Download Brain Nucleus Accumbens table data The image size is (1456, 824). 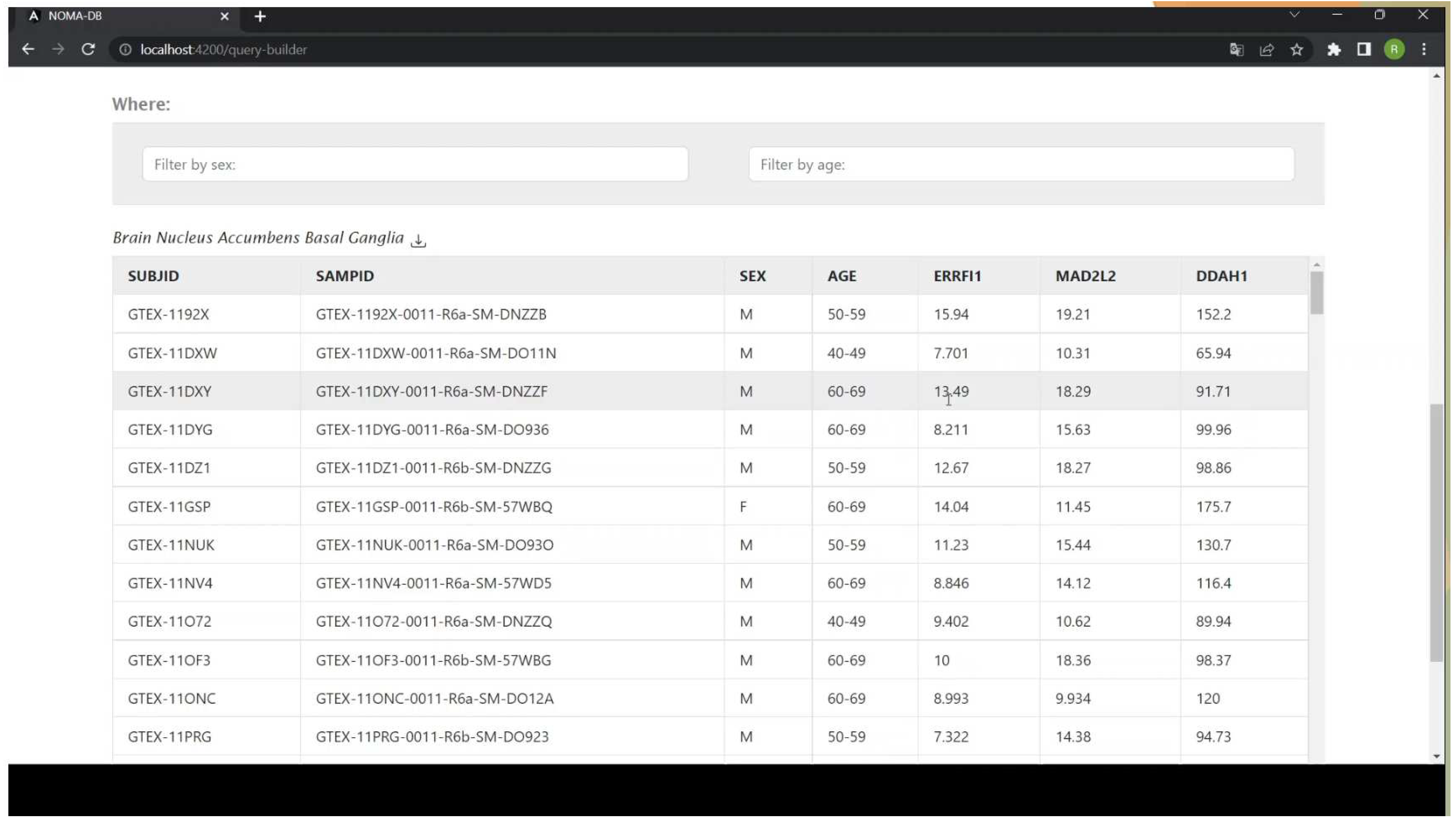click(418, 240)
